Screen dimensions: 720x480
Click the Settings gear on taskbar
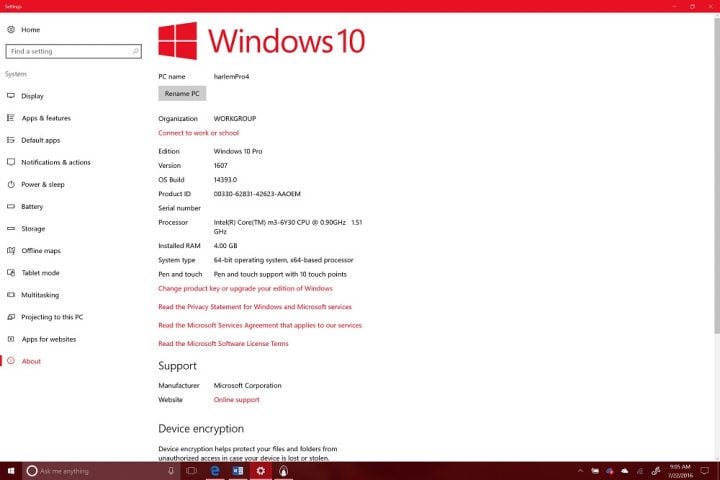coord(261,471)
